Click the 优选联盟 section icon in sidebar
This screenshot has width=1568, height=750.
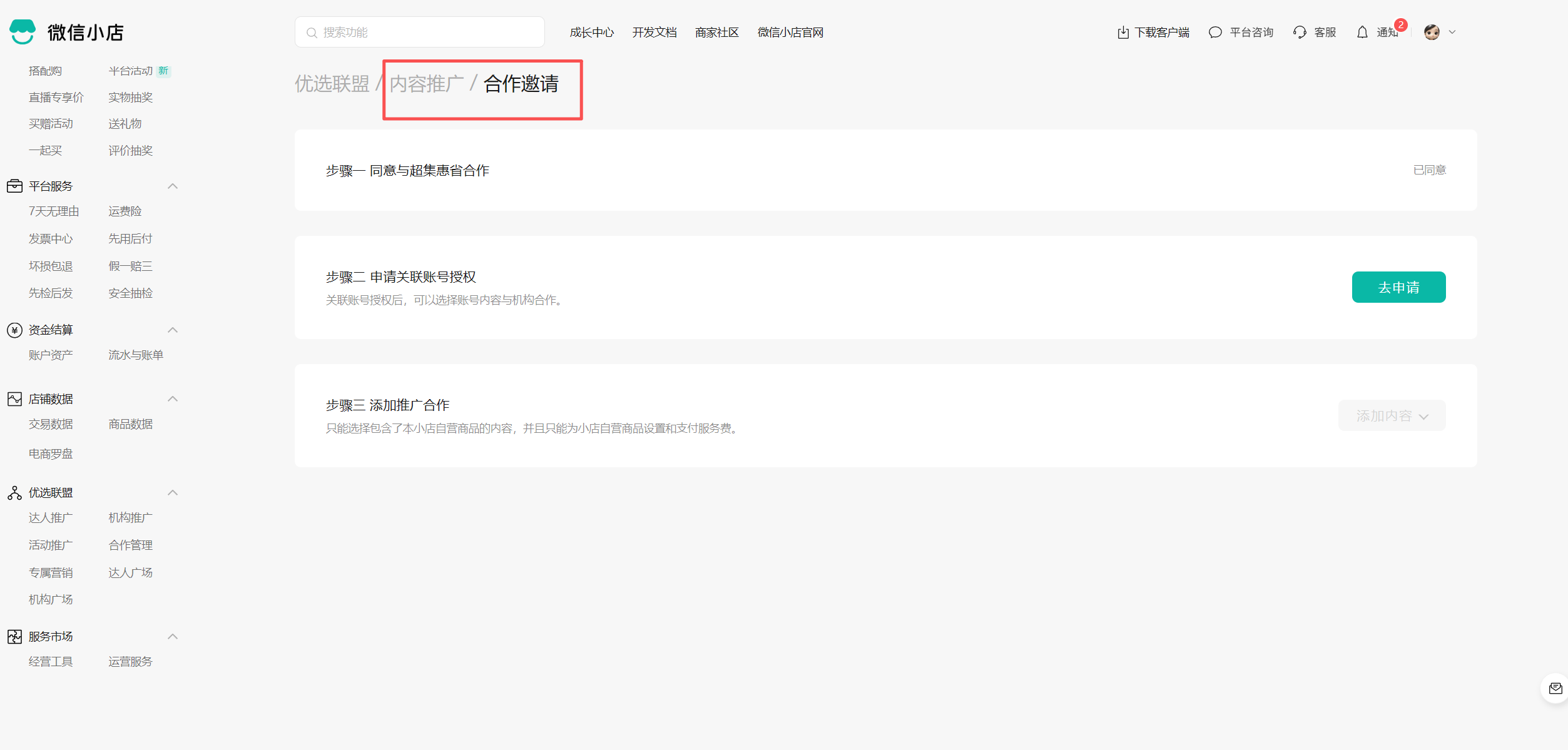tap(14, 493)
